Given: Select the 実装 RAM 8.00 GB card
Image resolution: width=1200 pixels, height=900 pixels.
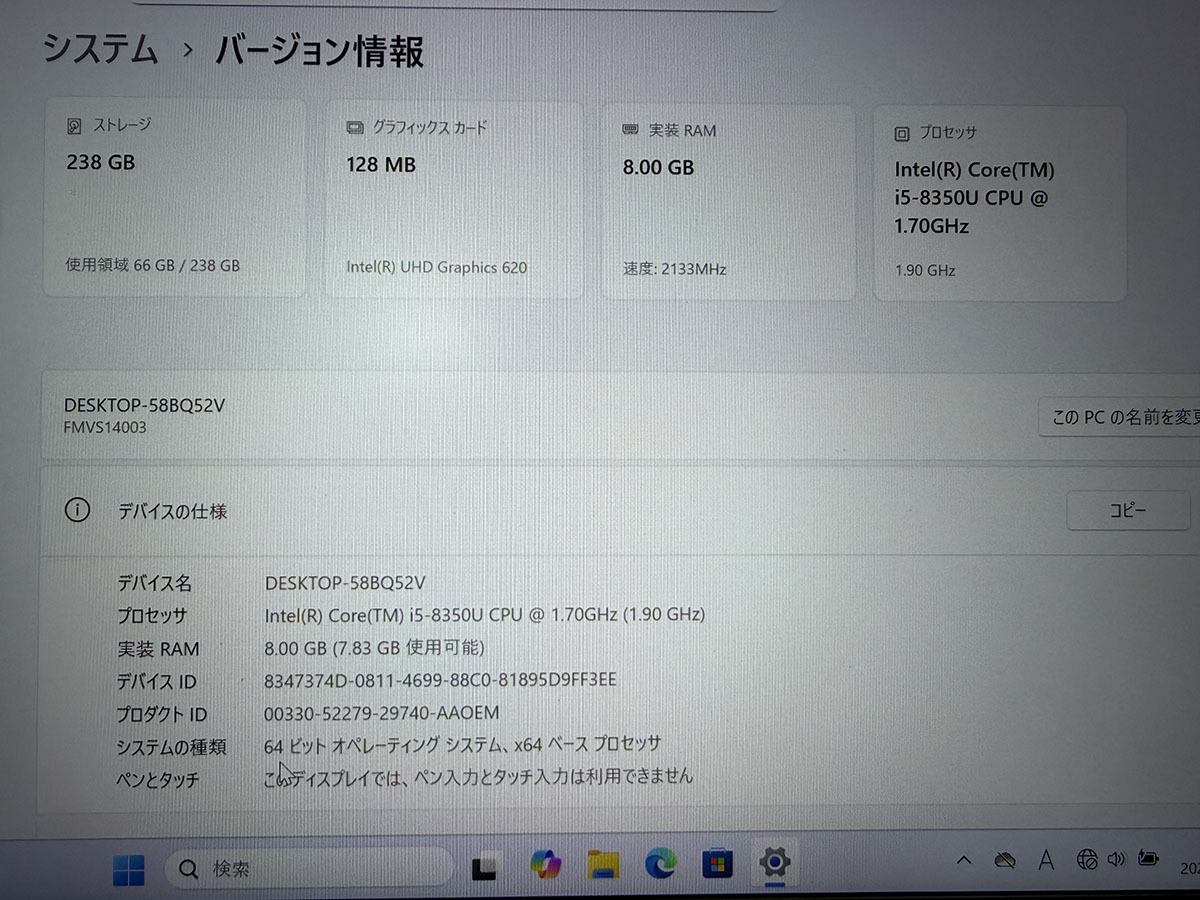Looking at the screenshot, I should click(x=727, y=202).
